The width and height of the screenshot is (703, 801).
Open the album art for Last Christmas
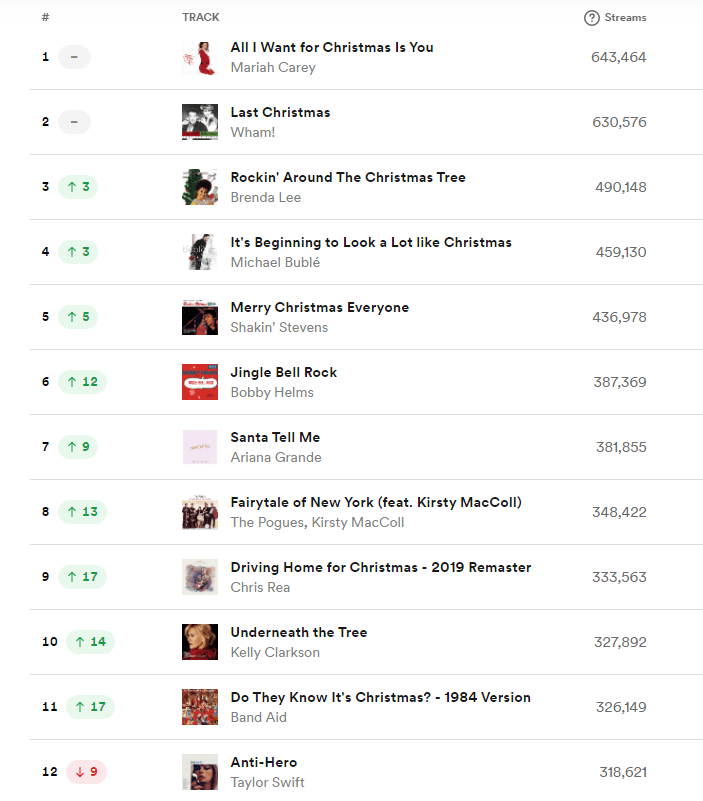[199, 121]
